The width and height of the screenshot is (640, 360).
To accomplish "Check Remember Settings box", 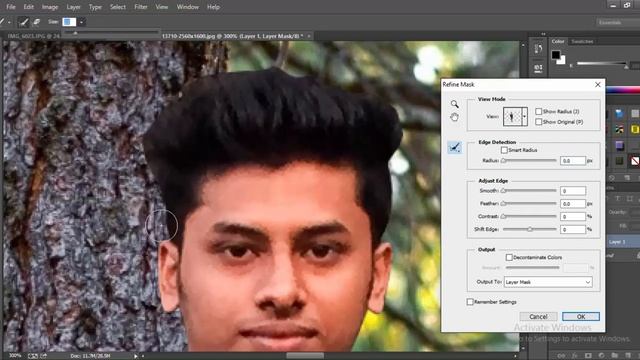I will click(470, 302).
